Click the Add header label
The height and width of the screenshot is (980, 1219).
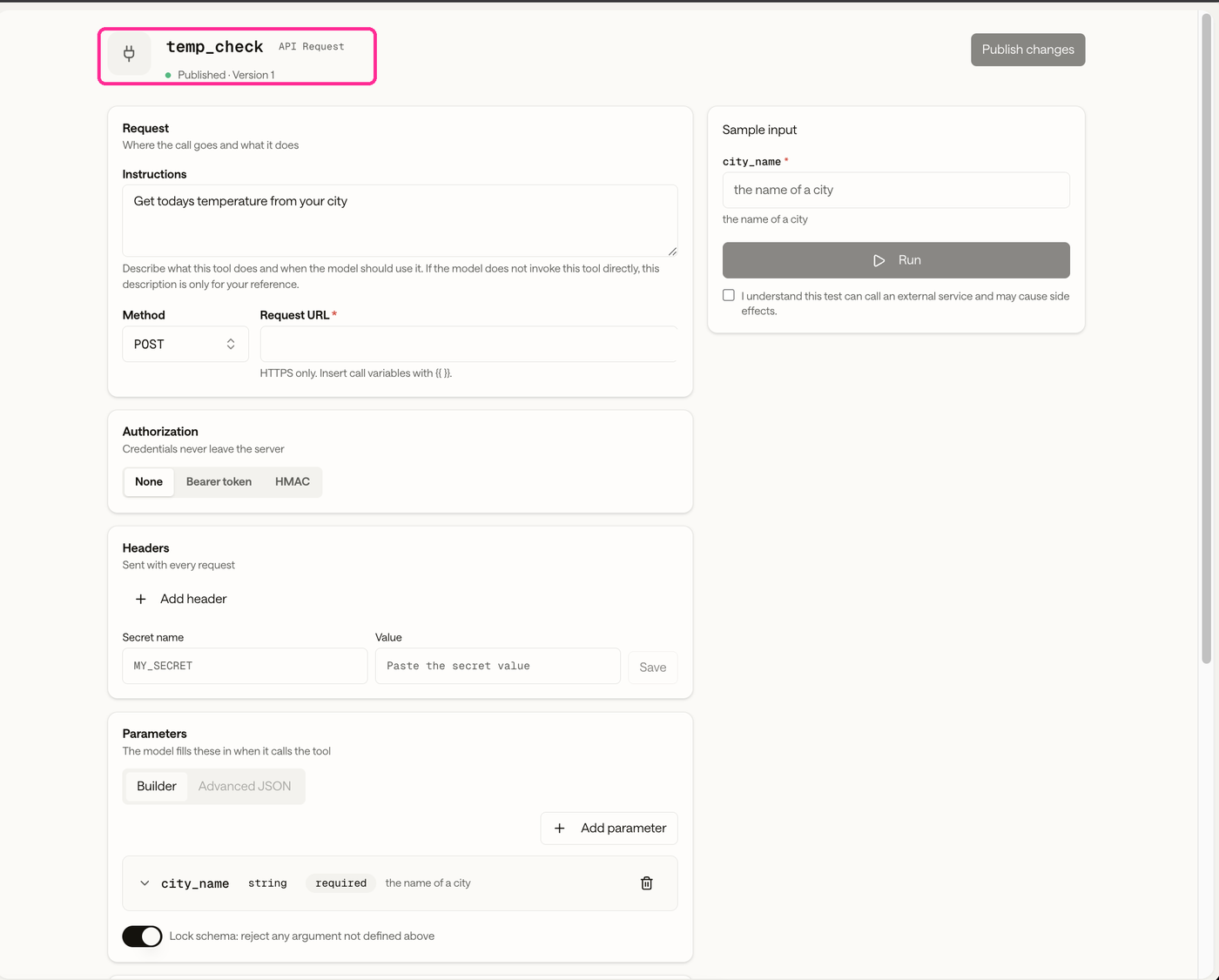click(193, 599)
